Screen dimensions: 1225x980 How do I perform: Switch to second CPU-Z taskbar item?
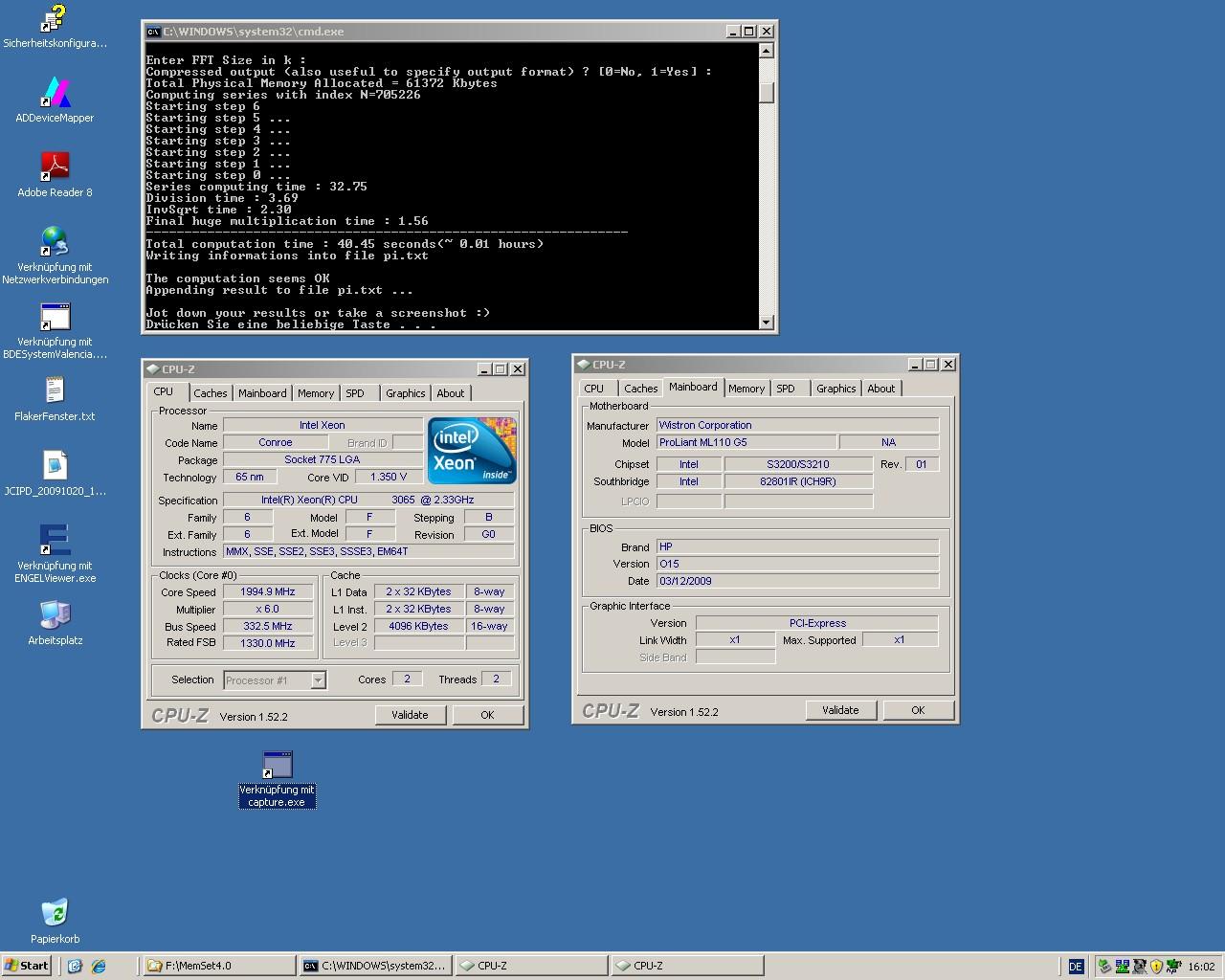(687, 966)
